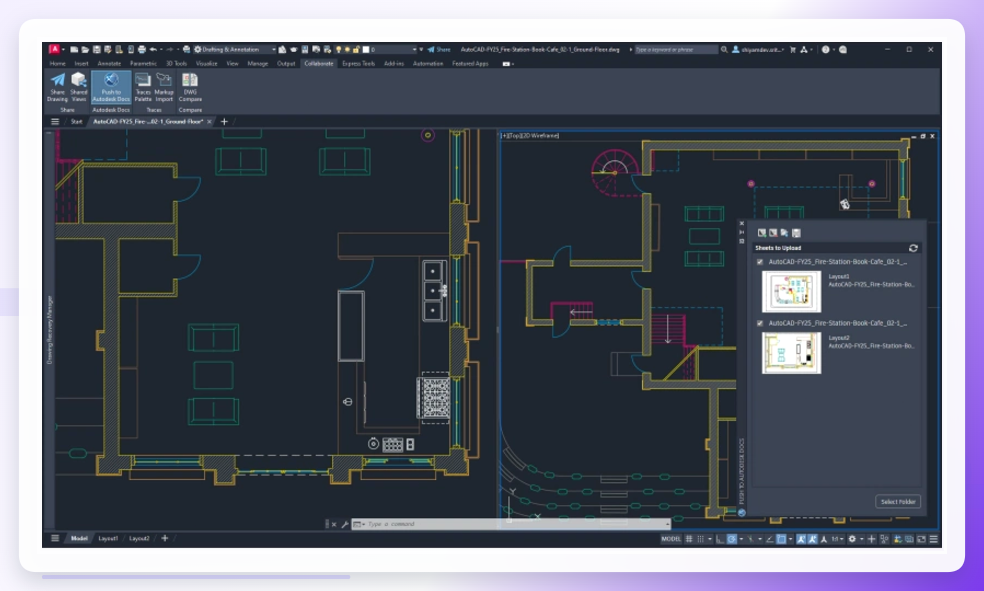
Task: Add a new layout with the plus button
Action: (x=164, y=538)
